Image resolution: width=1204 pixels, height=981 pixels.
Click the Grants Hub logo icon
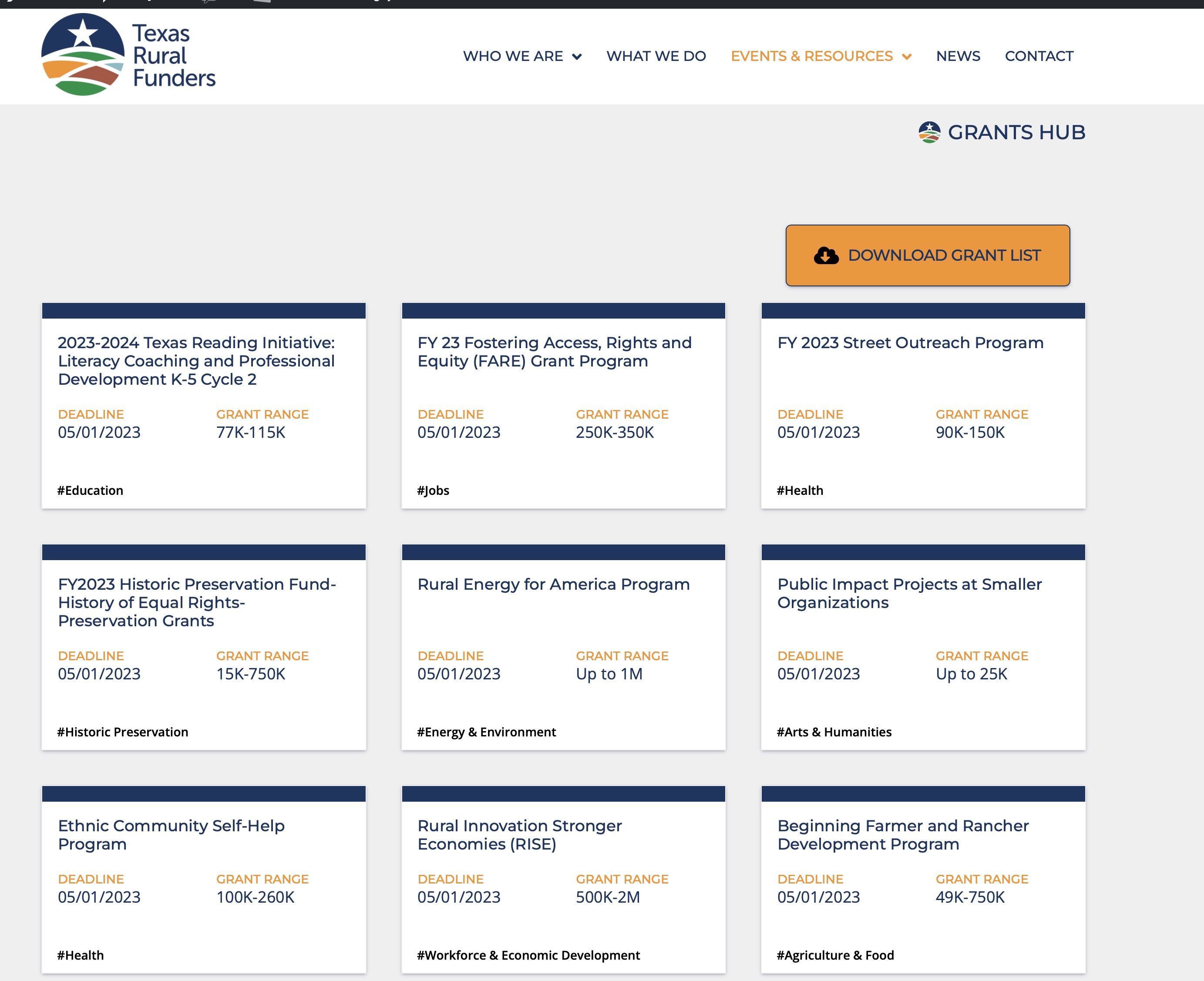(x=929, y=132)
